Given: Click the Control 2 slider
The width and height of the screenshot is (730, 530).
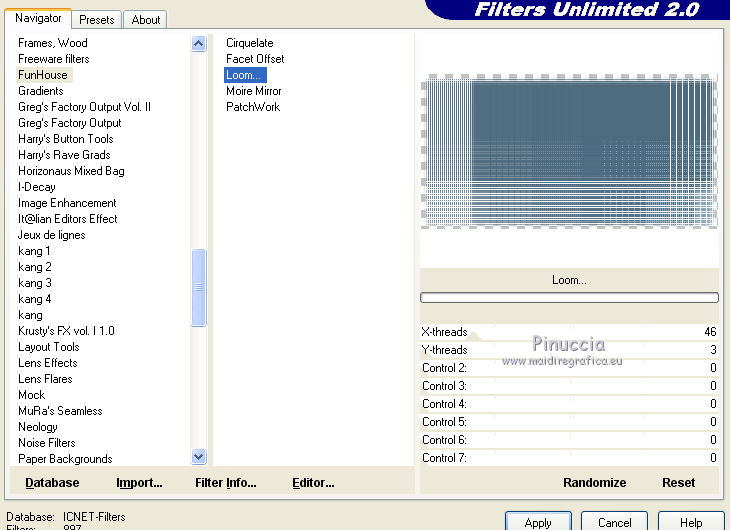Looking at the screenshot, I should click(x=569, y=368).
